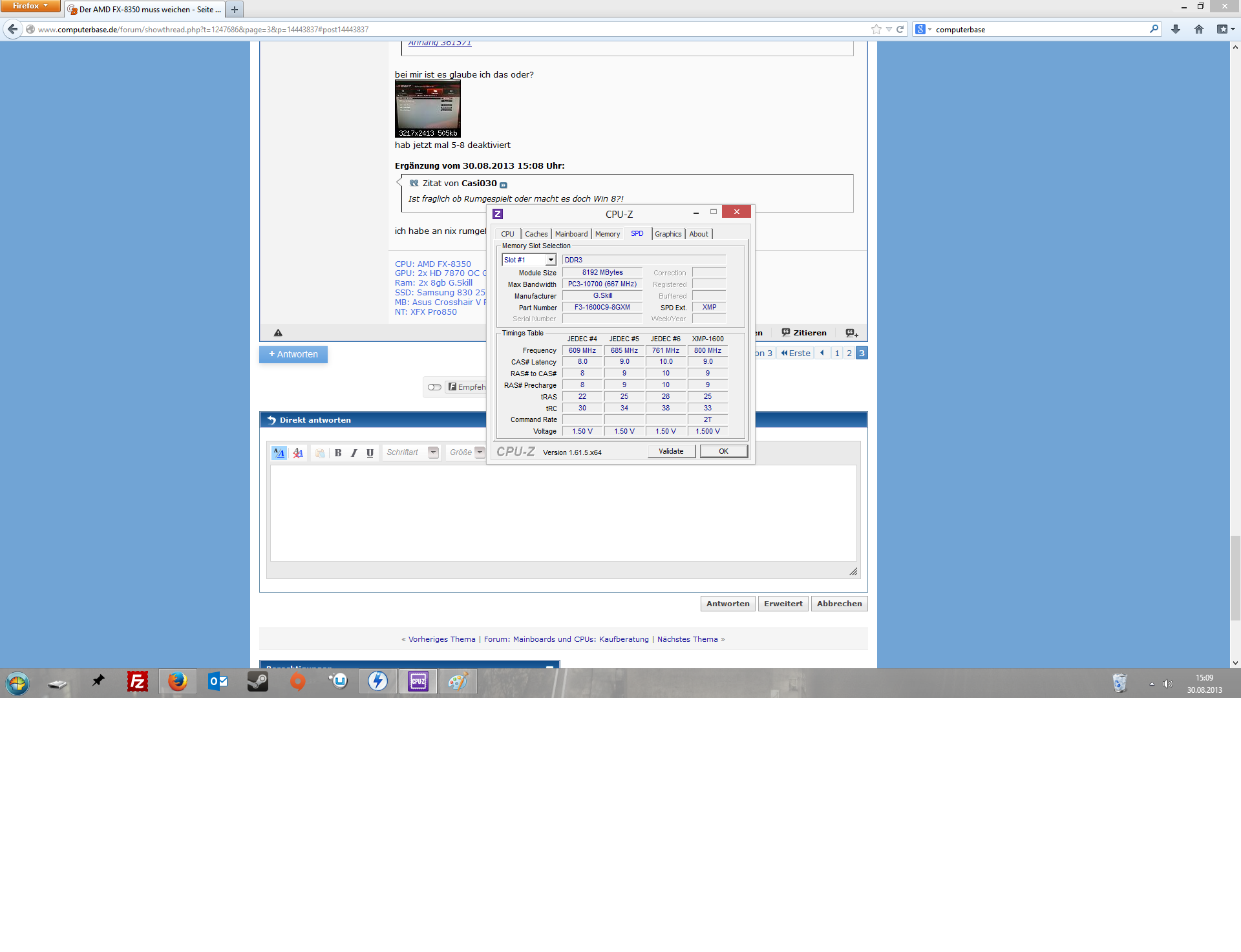Click the Firefox home icon
Screen dimensions: 1241x952
1199,29
